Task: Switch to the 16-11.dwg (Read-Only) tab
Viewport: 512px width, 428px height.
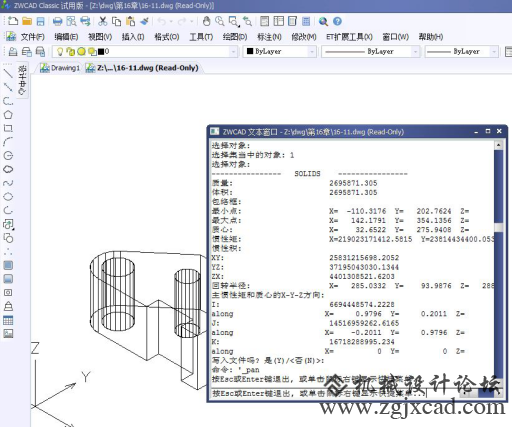Action: (142, 68)
